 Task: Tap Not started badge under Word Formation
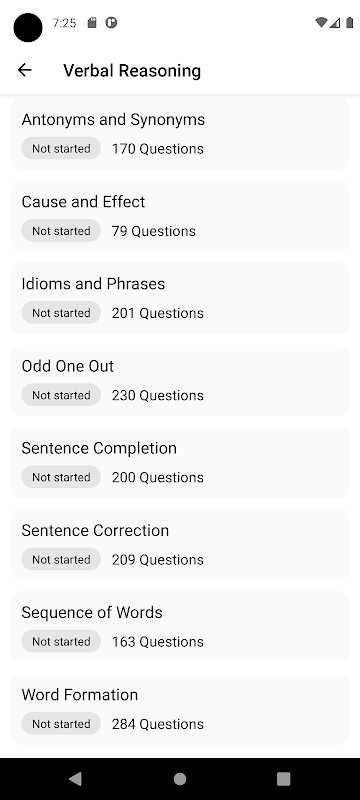point(61,723)
